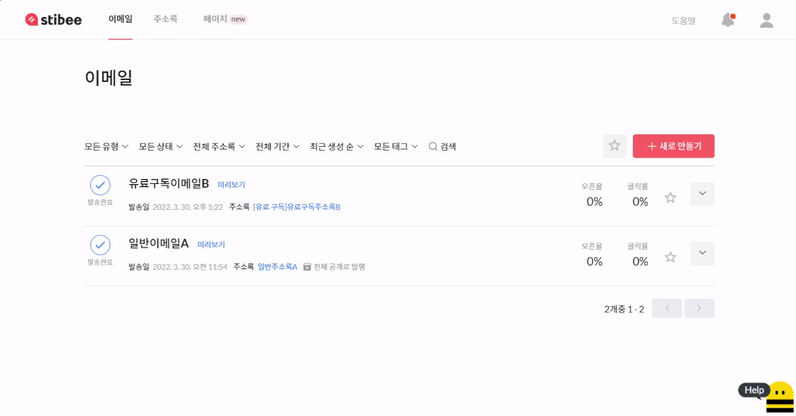The height and width of the screenshot is (416, 796).
Task: Click the sent-status check icon for 일반이메일A
Action: tap(100, 245)
